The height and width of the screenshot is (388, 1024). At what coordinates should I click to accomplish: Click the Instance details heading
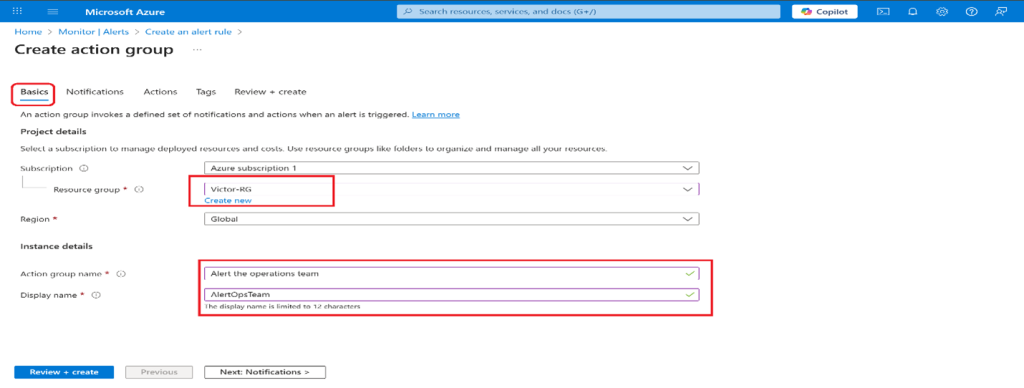click(56, 246)
